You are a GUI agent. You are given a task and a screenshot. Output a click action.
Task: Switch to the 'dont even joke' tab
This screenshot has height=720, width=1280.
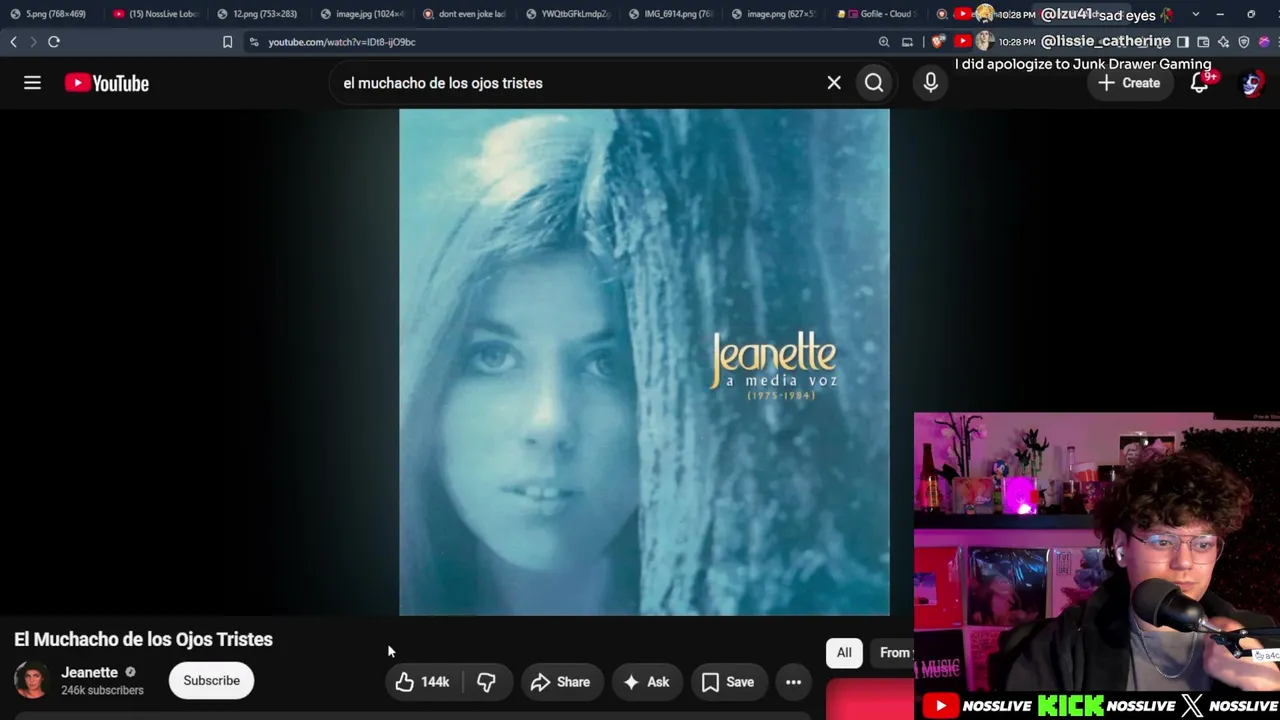click(x=466, y=14)
